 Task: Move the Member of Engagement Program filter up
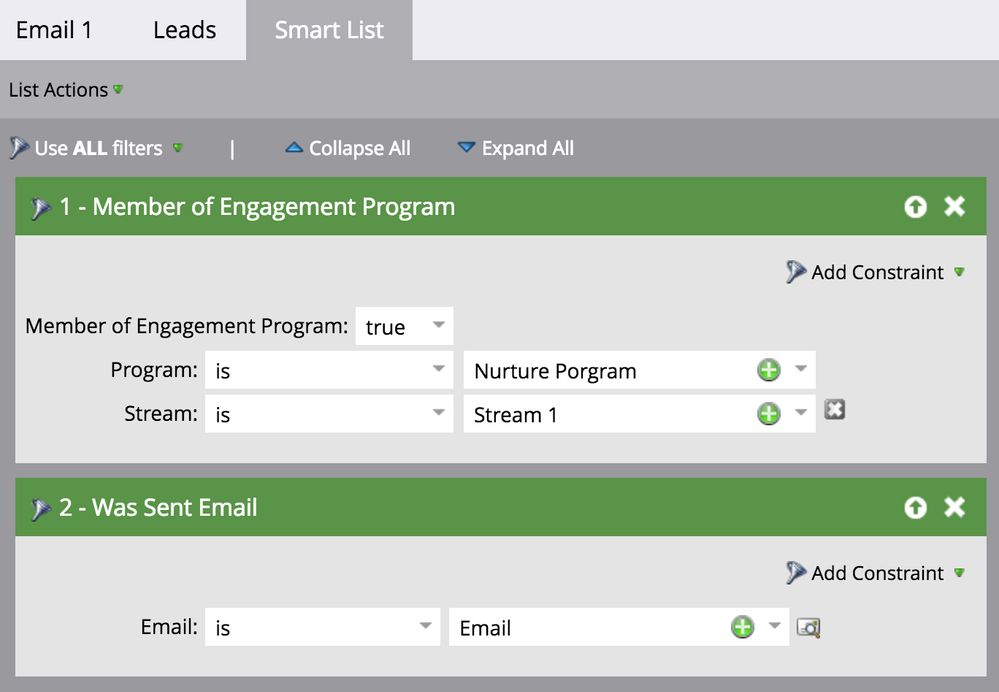coord(916,206)
